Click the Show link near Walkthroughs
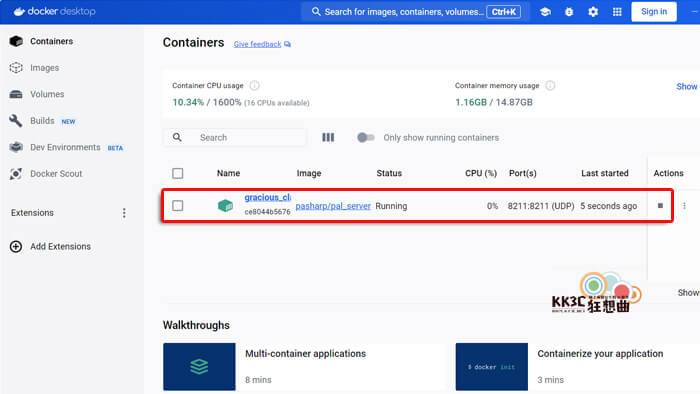 [688, 293]
